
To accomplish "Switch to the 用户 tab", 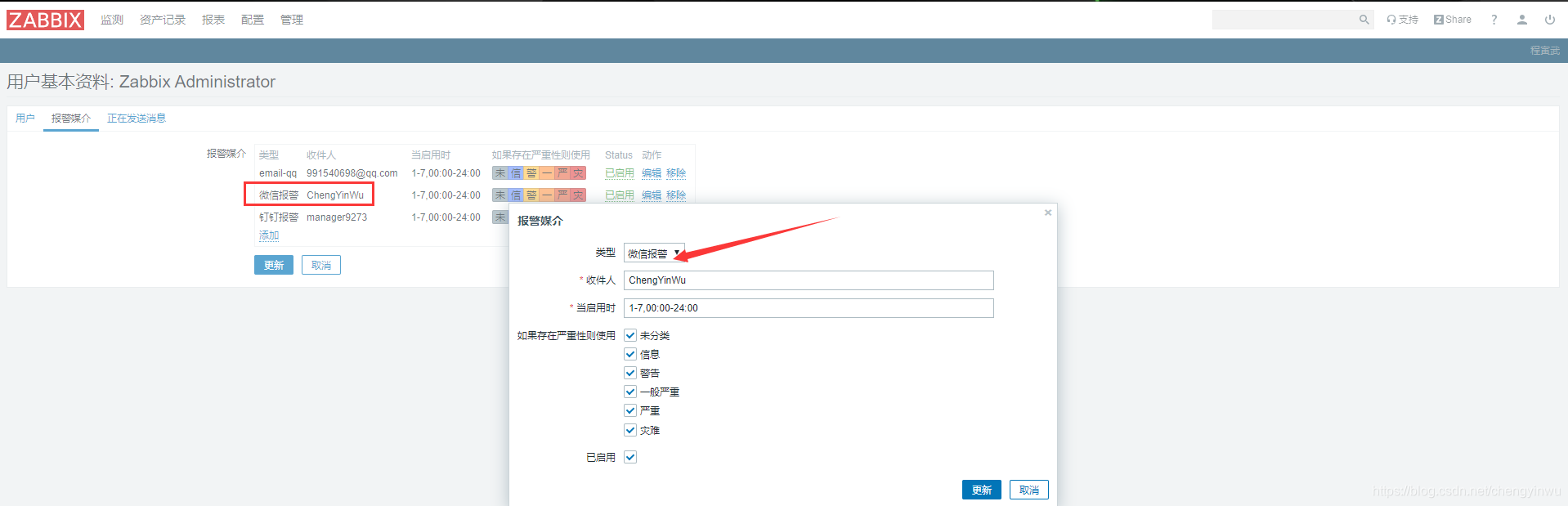I will coord(25,119).
